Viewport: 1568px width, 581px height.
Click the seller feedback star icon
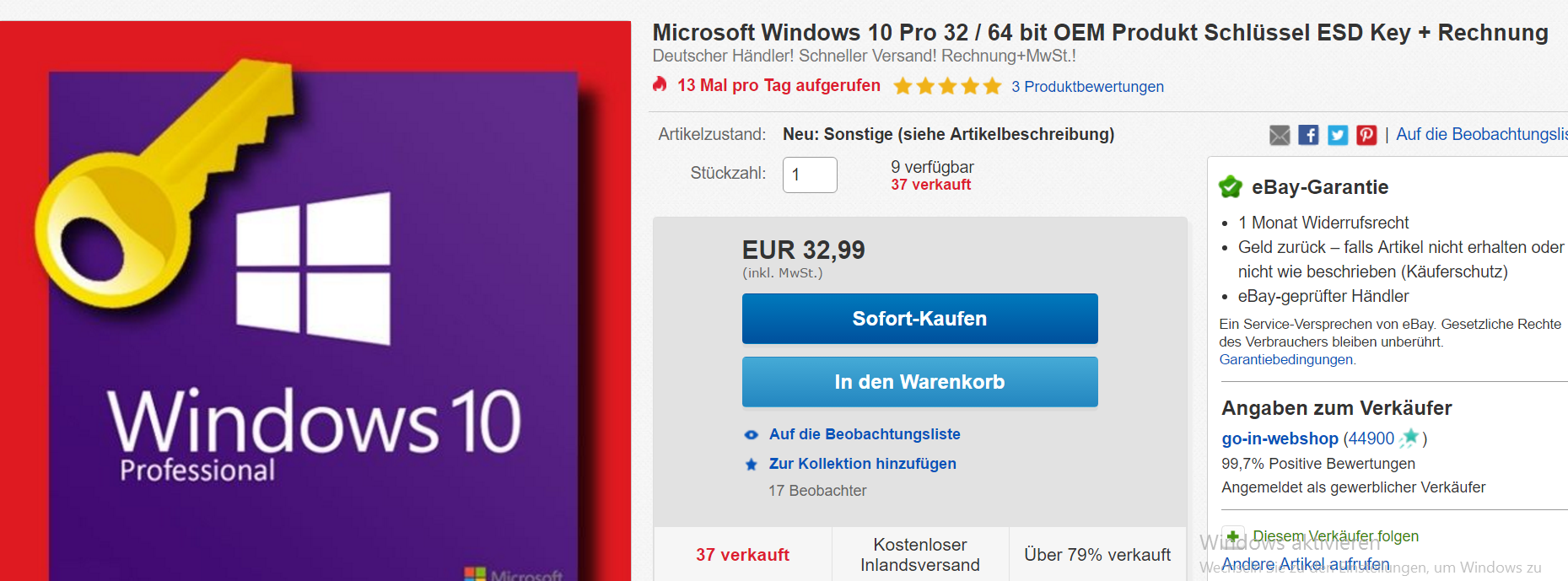(1409, 438)
